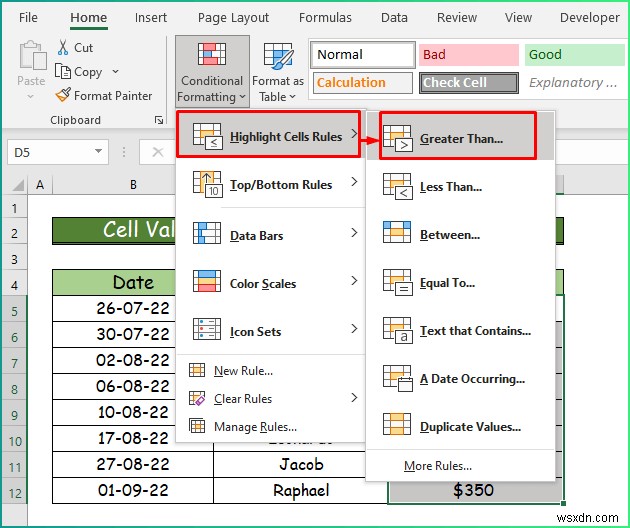Open the Developer tab
Image resolution: width=630 pixels, height=528 pixels.
[589, 18]
